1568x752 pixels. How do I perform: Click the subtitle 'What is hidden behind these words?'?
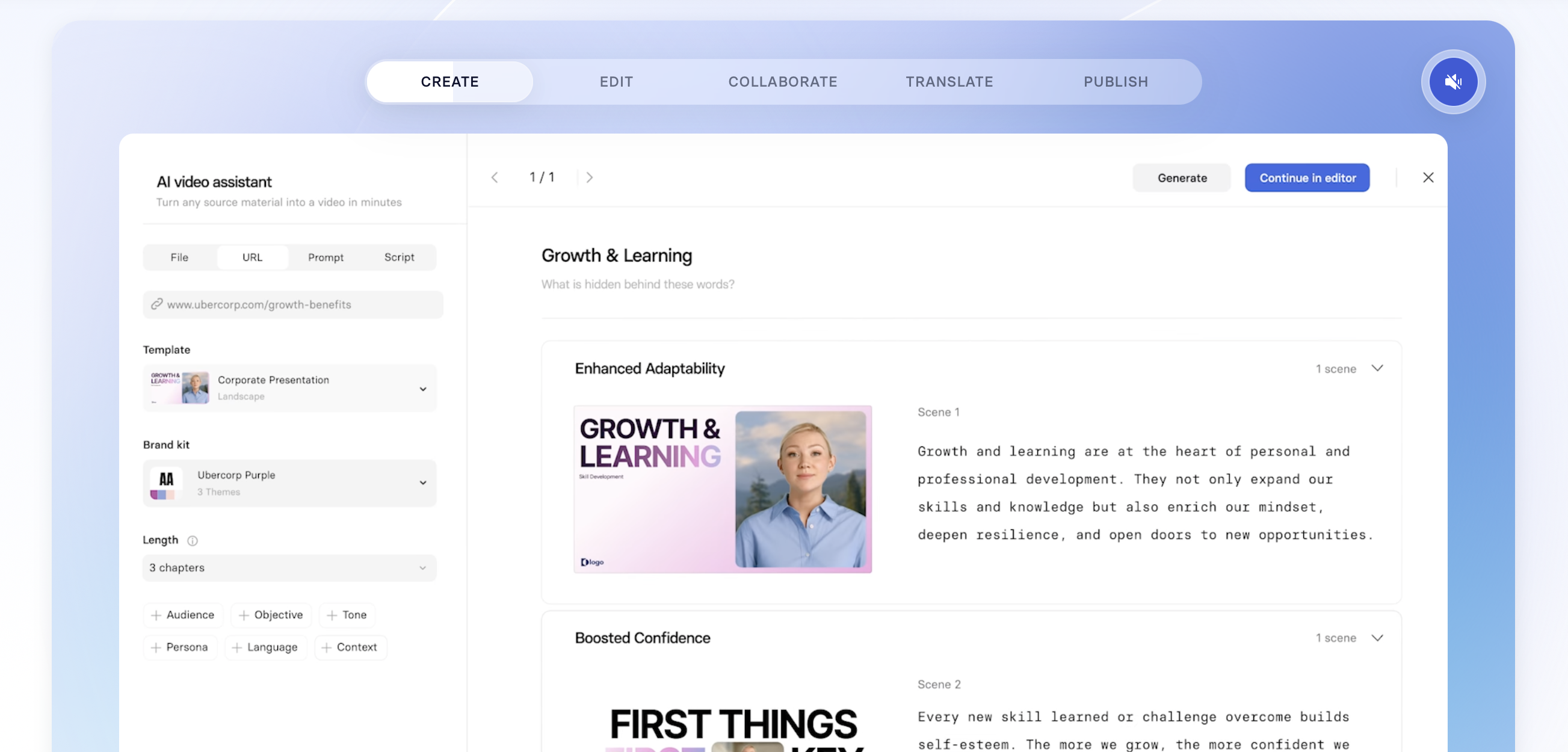coord(638,284)
